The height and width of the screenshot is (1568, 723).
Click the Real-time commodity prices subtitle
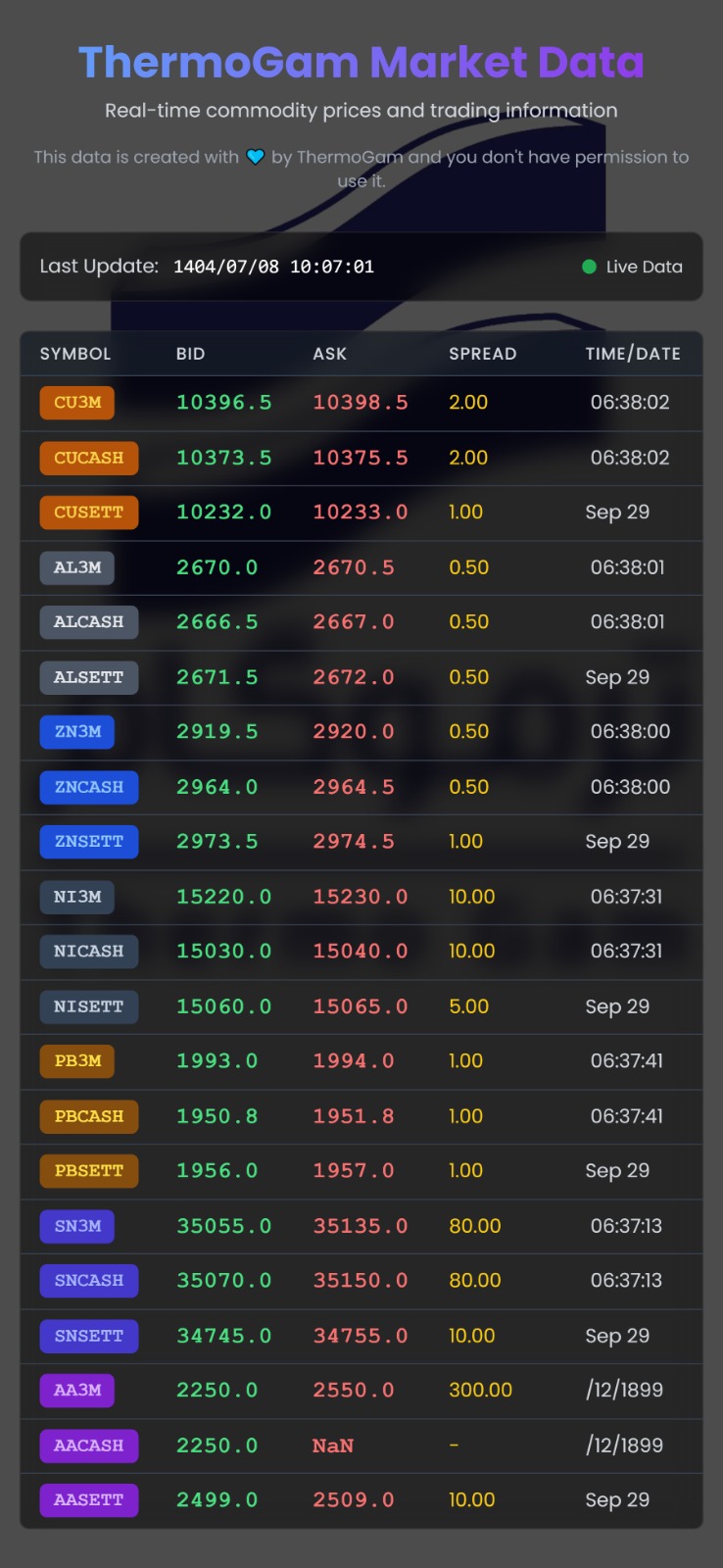(361, 111)
